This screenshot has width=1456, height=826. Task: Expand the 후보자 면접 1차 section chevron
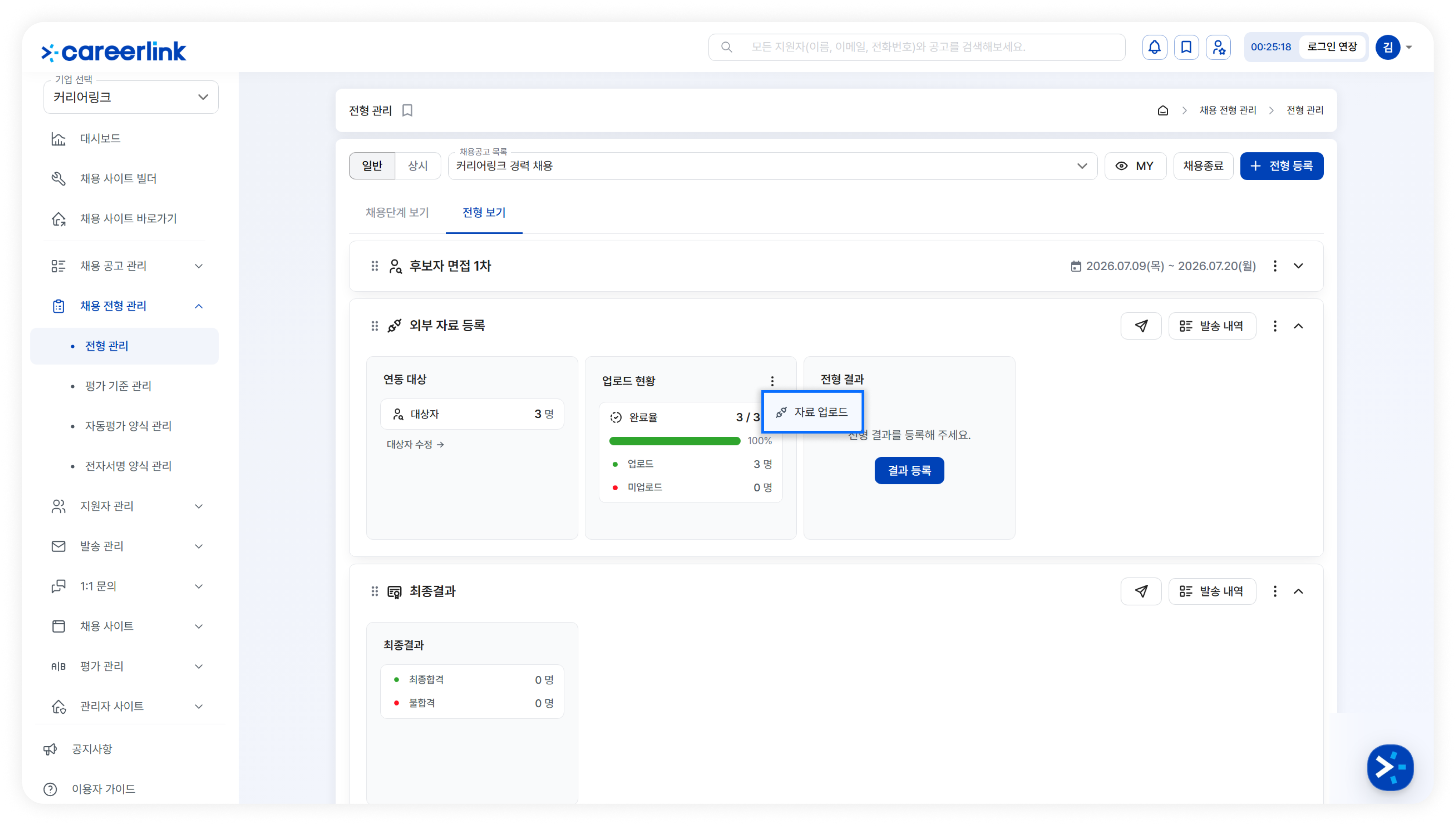click(x=1298, y=266)
